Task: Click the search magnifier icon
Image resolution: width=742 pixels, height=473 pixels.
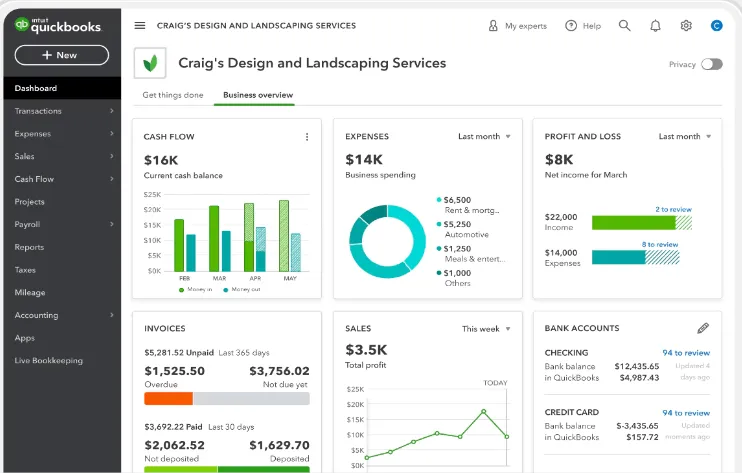Action: coord(625,26)
